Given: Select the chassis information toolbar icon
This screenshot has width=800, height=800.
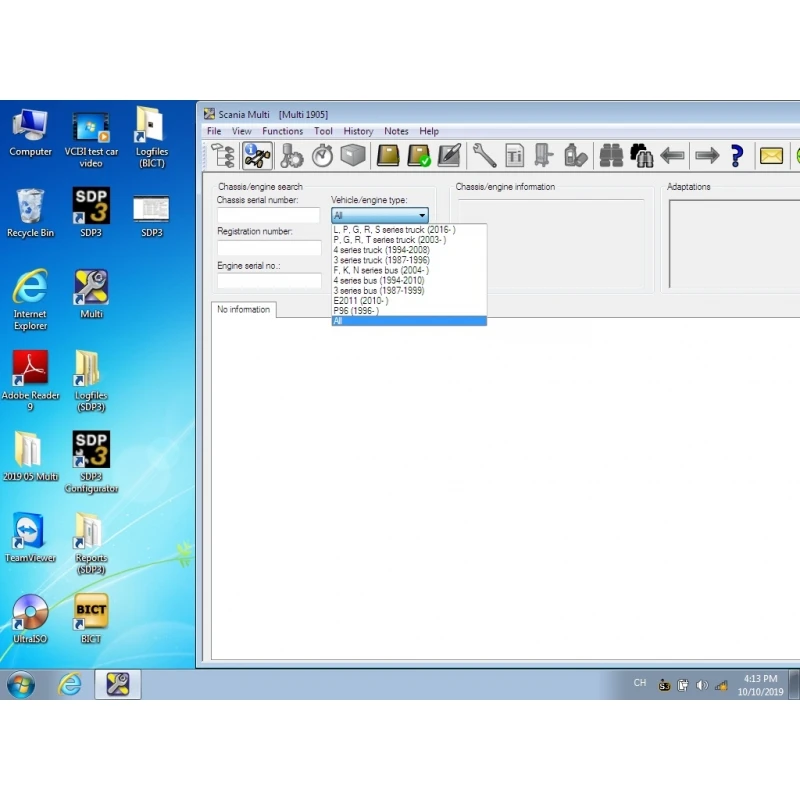Looking at the screenshot, I should click(x=257, y=156).
